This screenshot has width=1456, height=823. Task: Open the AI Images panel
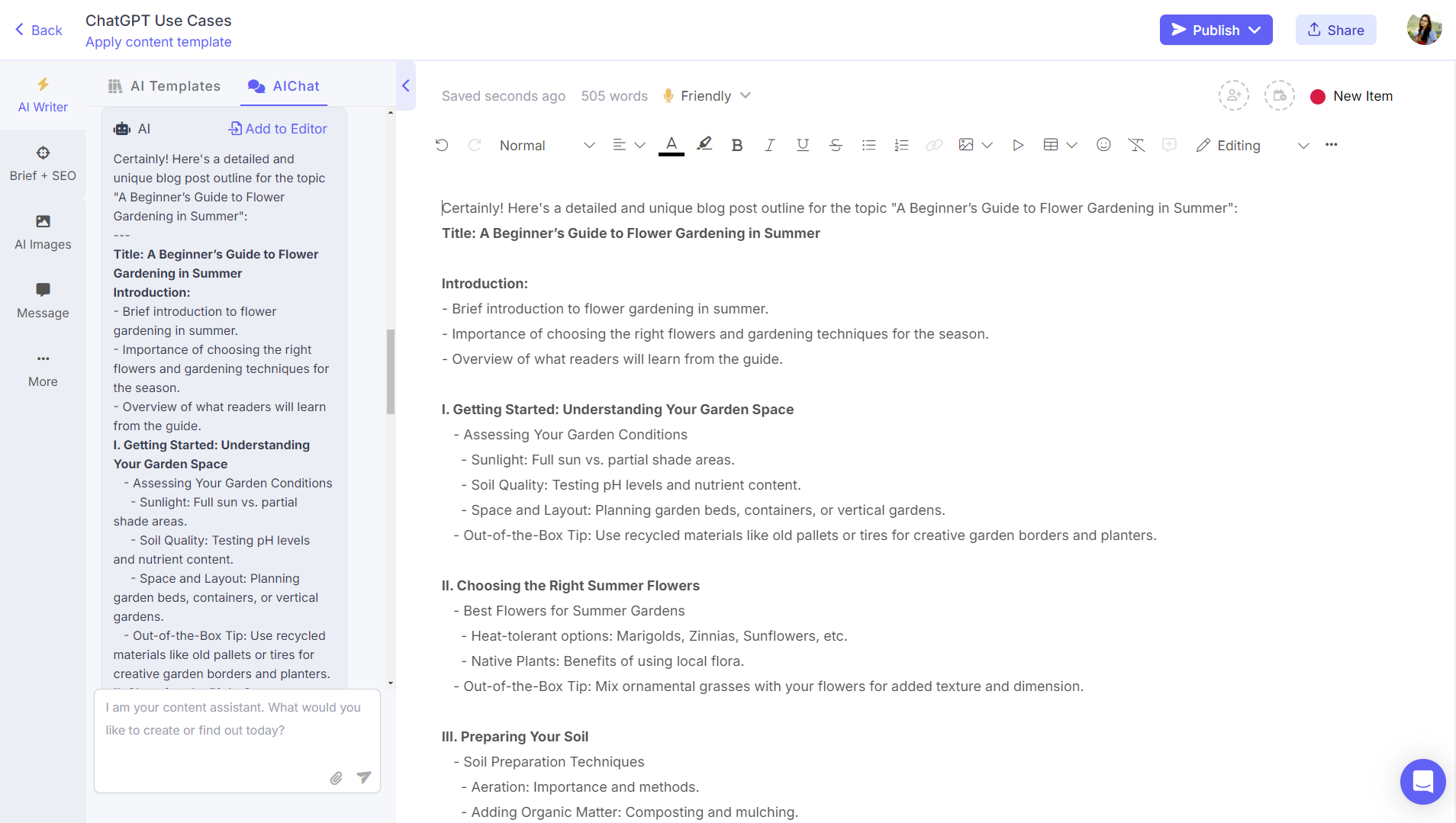point(43,232)
